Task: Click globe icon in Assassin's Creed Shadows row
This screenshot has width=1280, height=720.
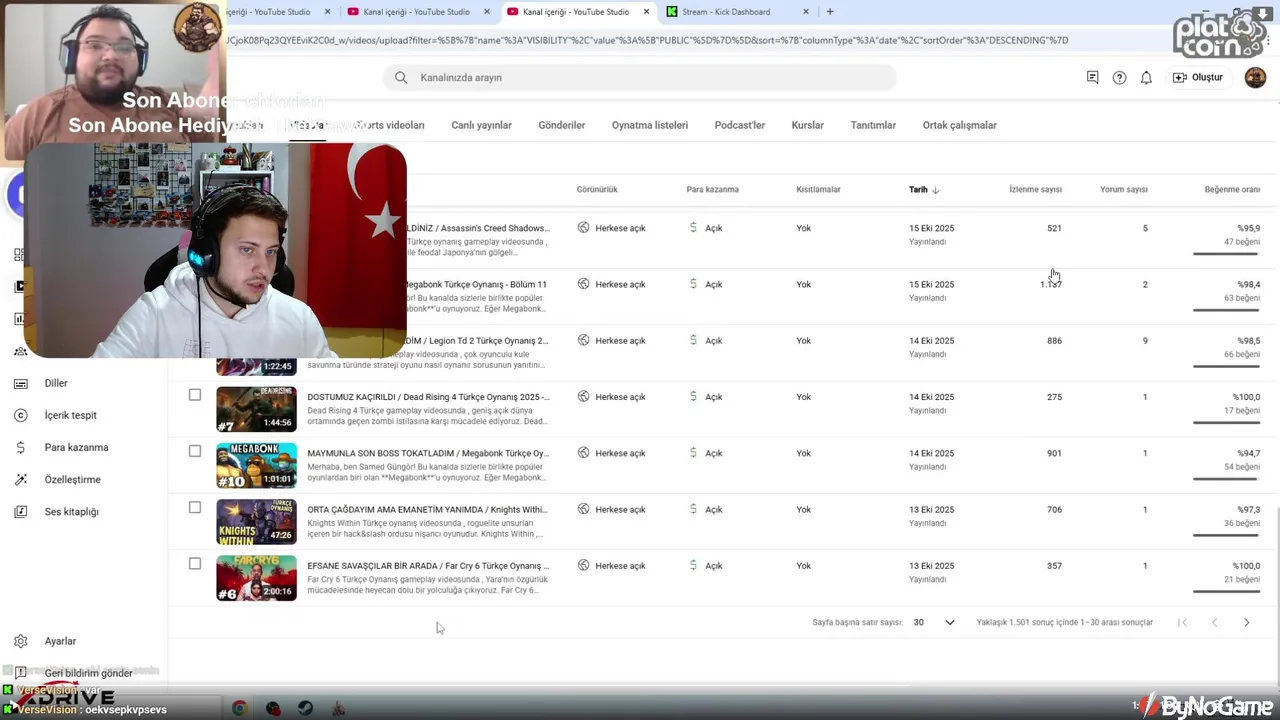Action: [583, 228]
